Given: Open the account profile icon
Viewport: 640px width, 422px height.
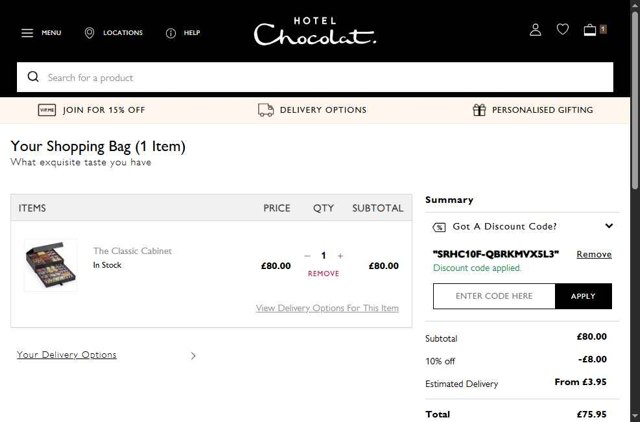Looking at the screenshot, I should 535,30.
